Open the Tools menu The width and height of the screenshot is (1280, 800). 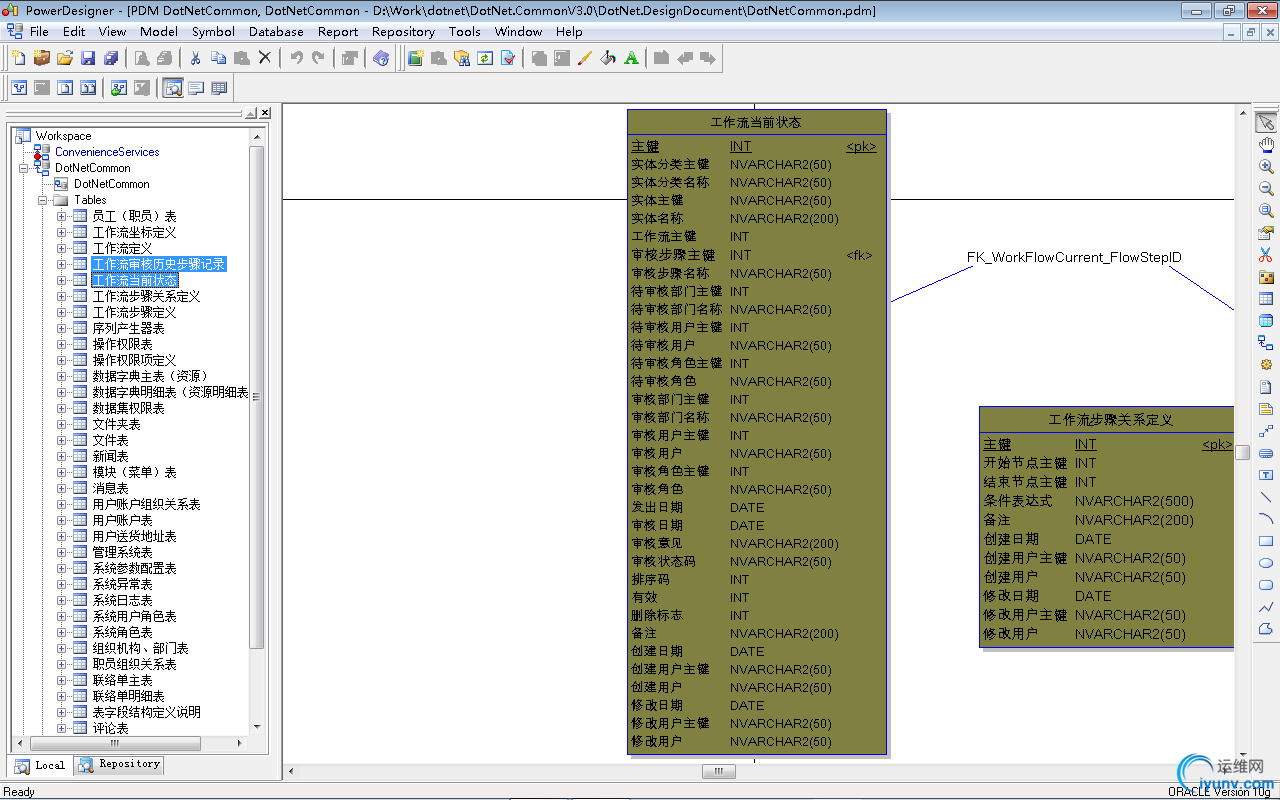(465, 32)
